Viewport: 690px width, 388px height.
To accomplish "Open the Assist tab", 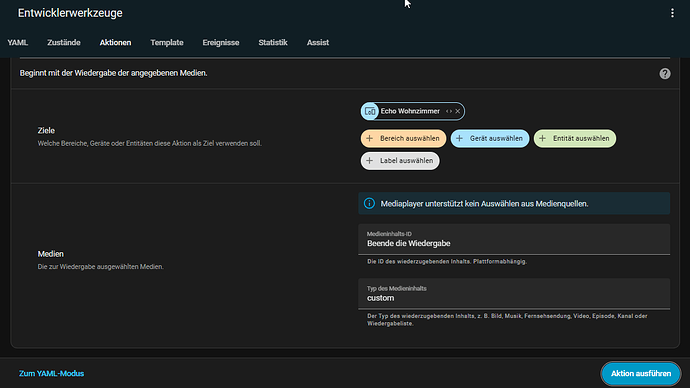I will tap(318, 43).
